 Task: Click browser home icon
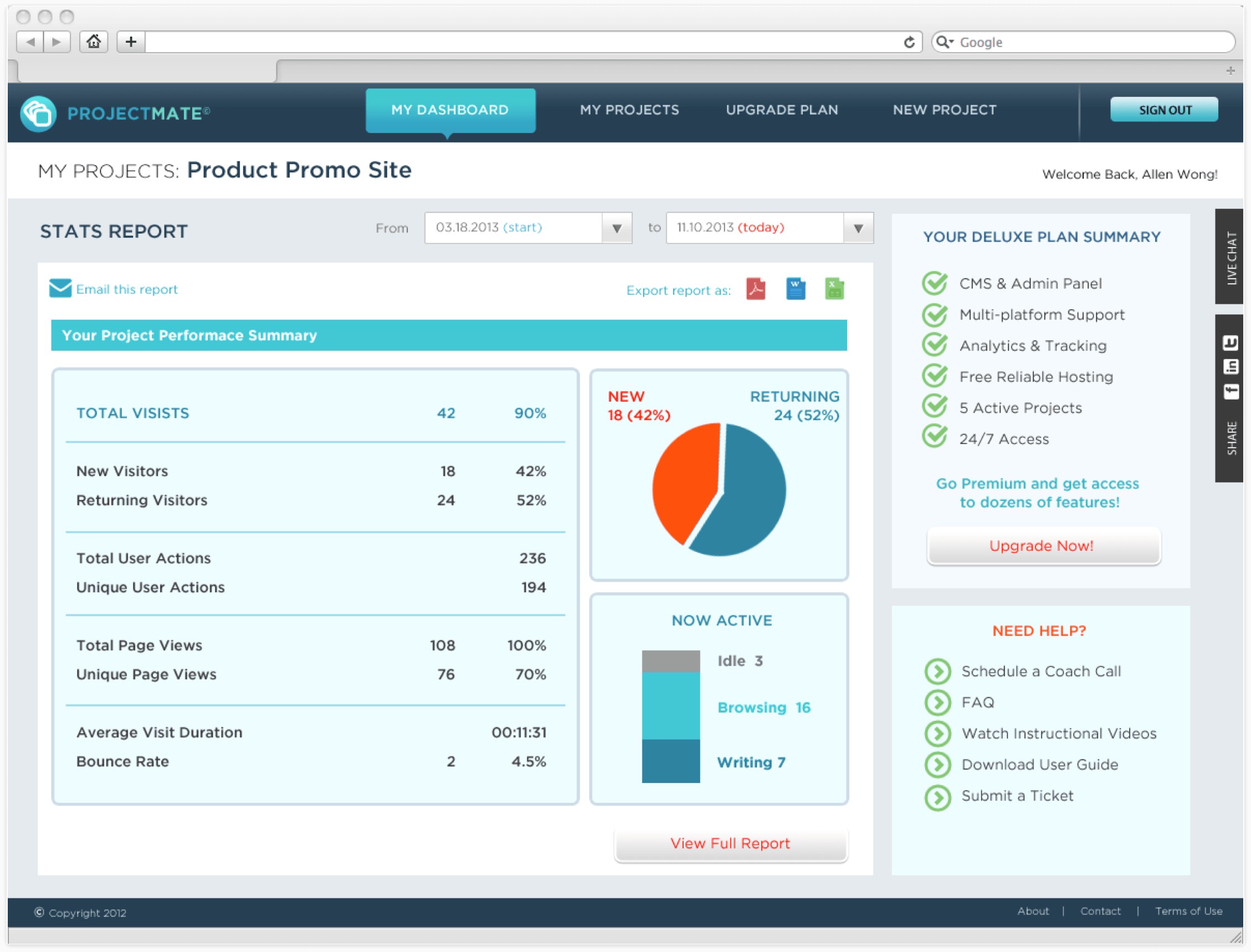[x=94, y=42]
